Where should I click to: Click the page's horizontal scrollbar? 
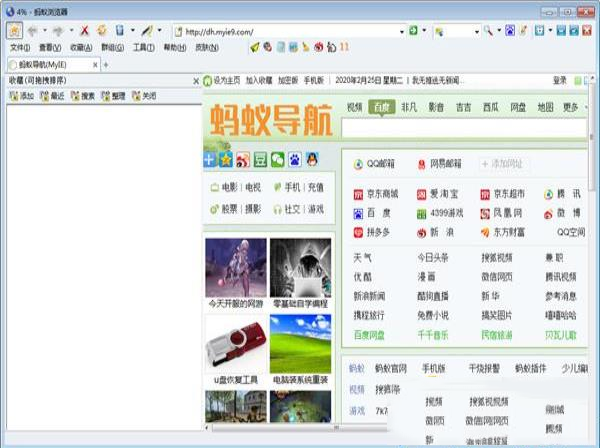pos(298,428)
